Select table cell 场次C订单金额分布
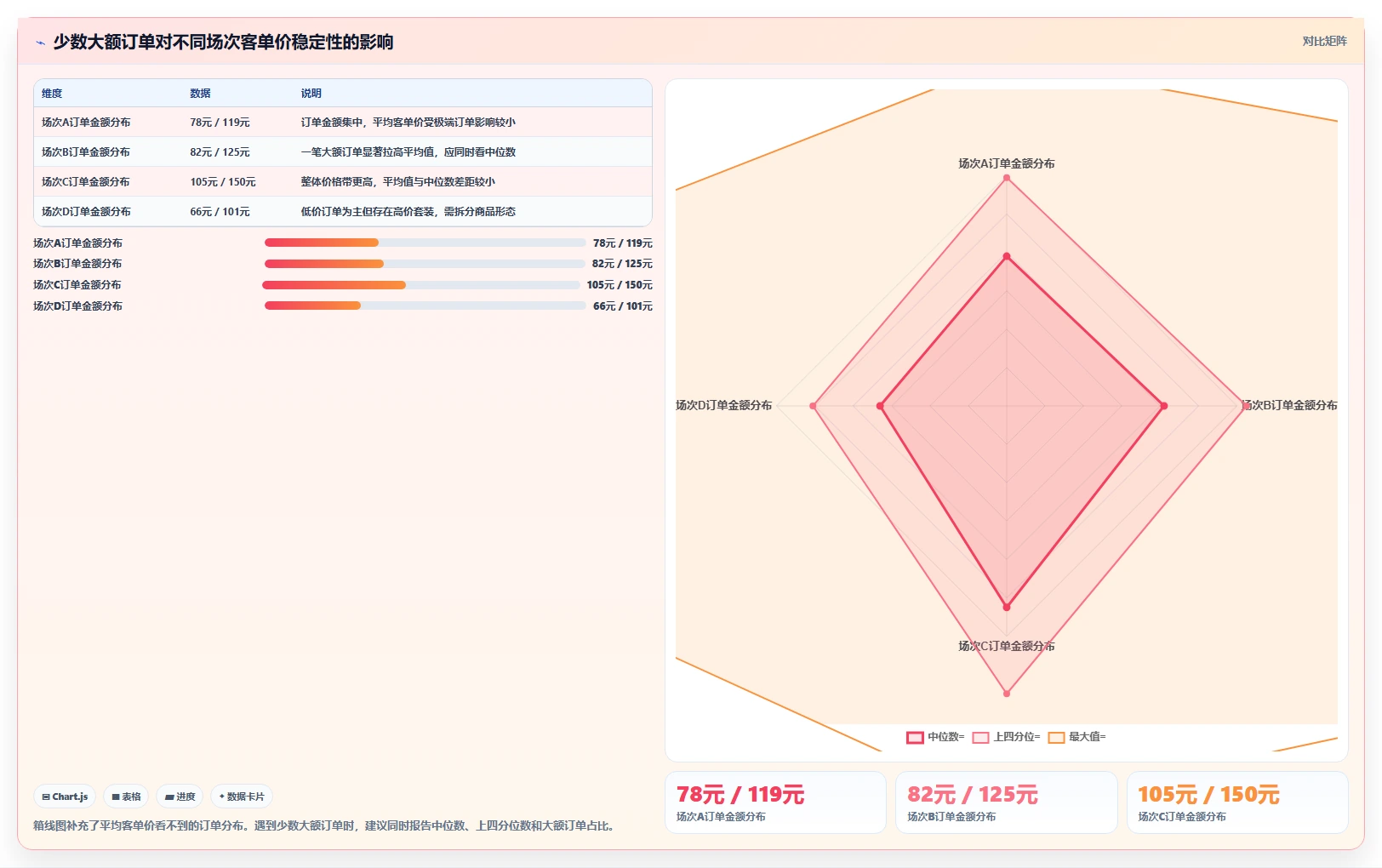This screenshot has height=868, width=1382. tap(86, 182)
